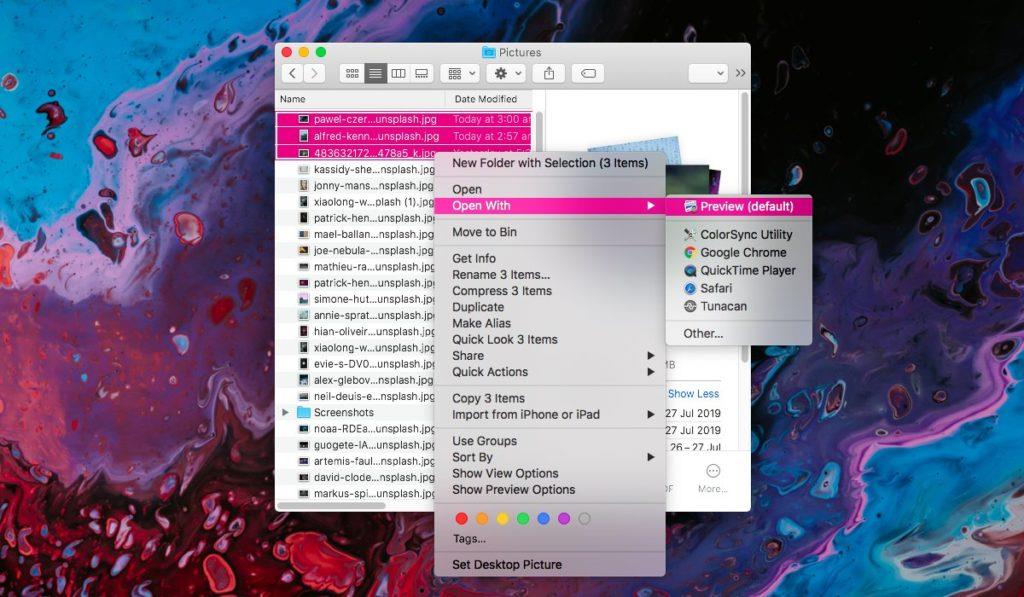This screenshot has width=1024, height=597.
Task: Choose Preview (default) in the Open With submenu
Action: (x=742, y=205)
